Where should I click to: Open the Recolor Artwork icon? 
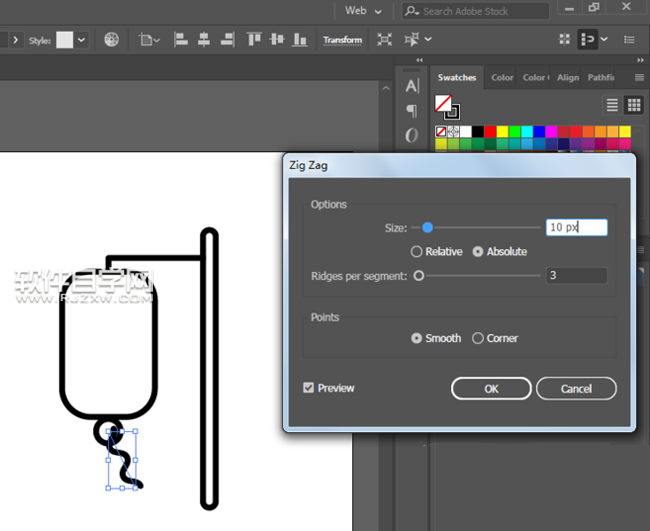111,40
